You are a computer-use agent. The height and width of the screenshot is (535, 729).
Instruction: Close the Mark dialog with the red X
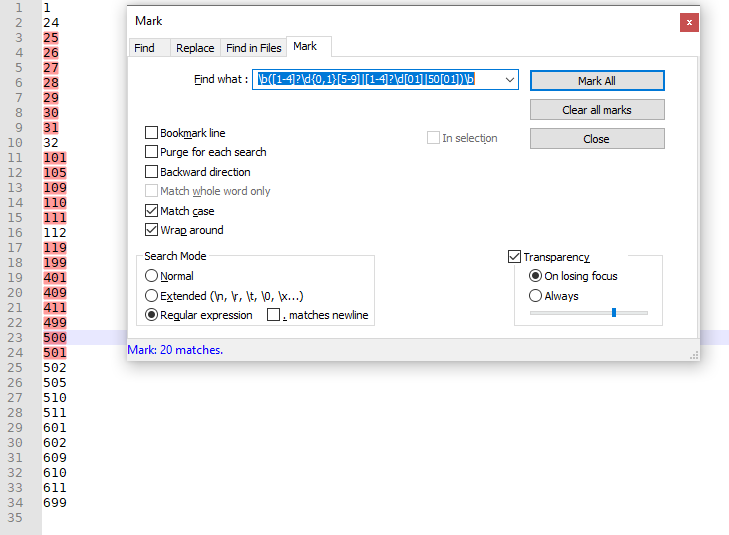(689, 22)
